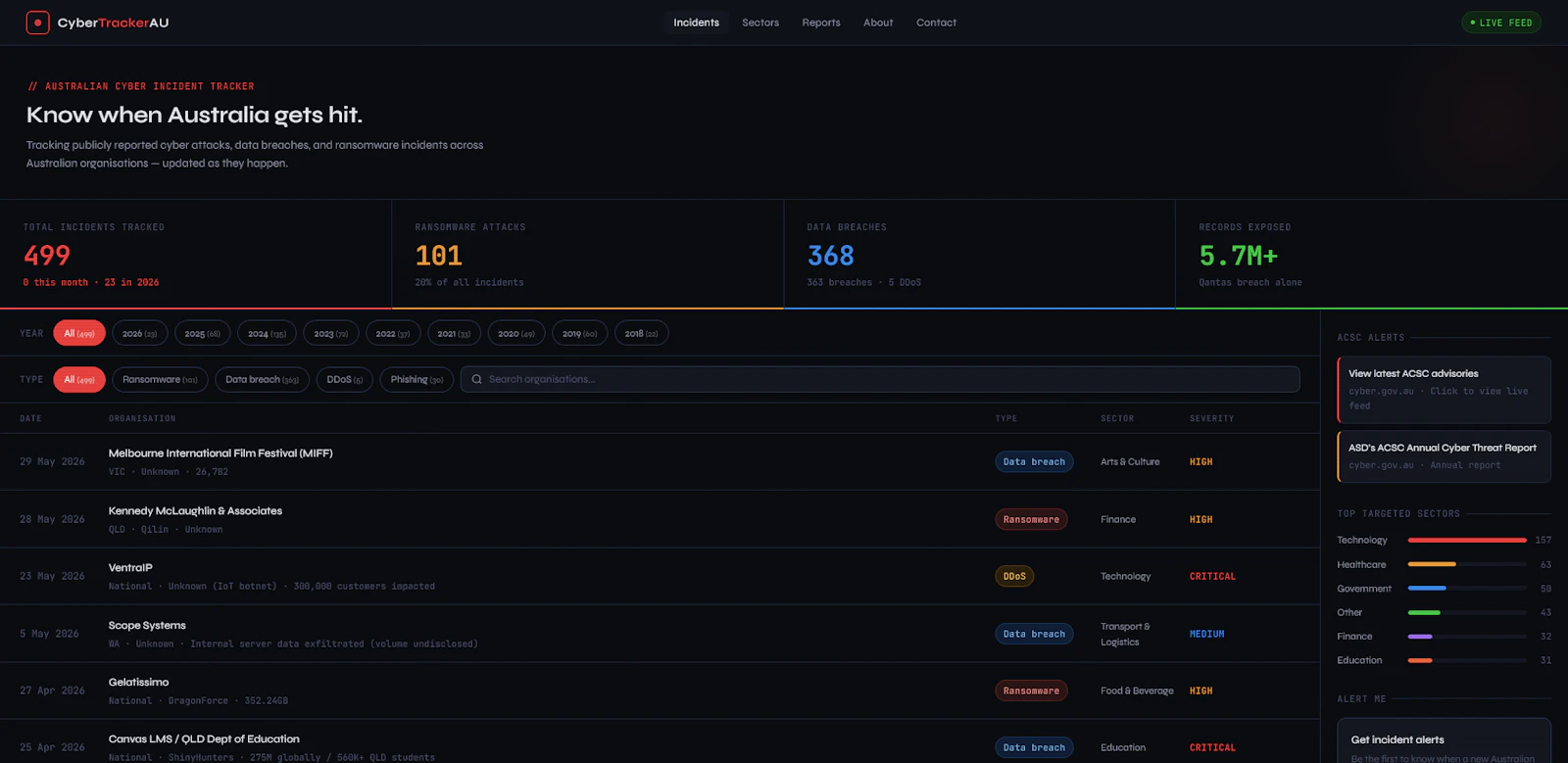
Task: Click MEDIUM severity on Scope Systems row
Action: tap(1206, 634)
